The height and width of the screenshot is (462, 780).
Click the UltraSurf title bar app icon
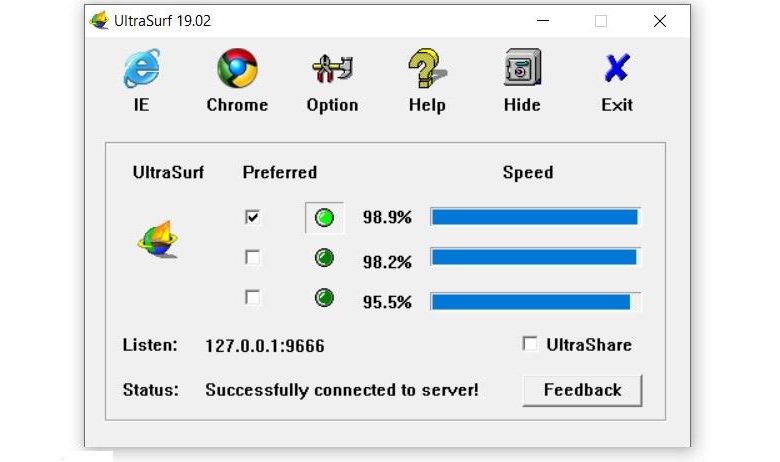[100, 21]
